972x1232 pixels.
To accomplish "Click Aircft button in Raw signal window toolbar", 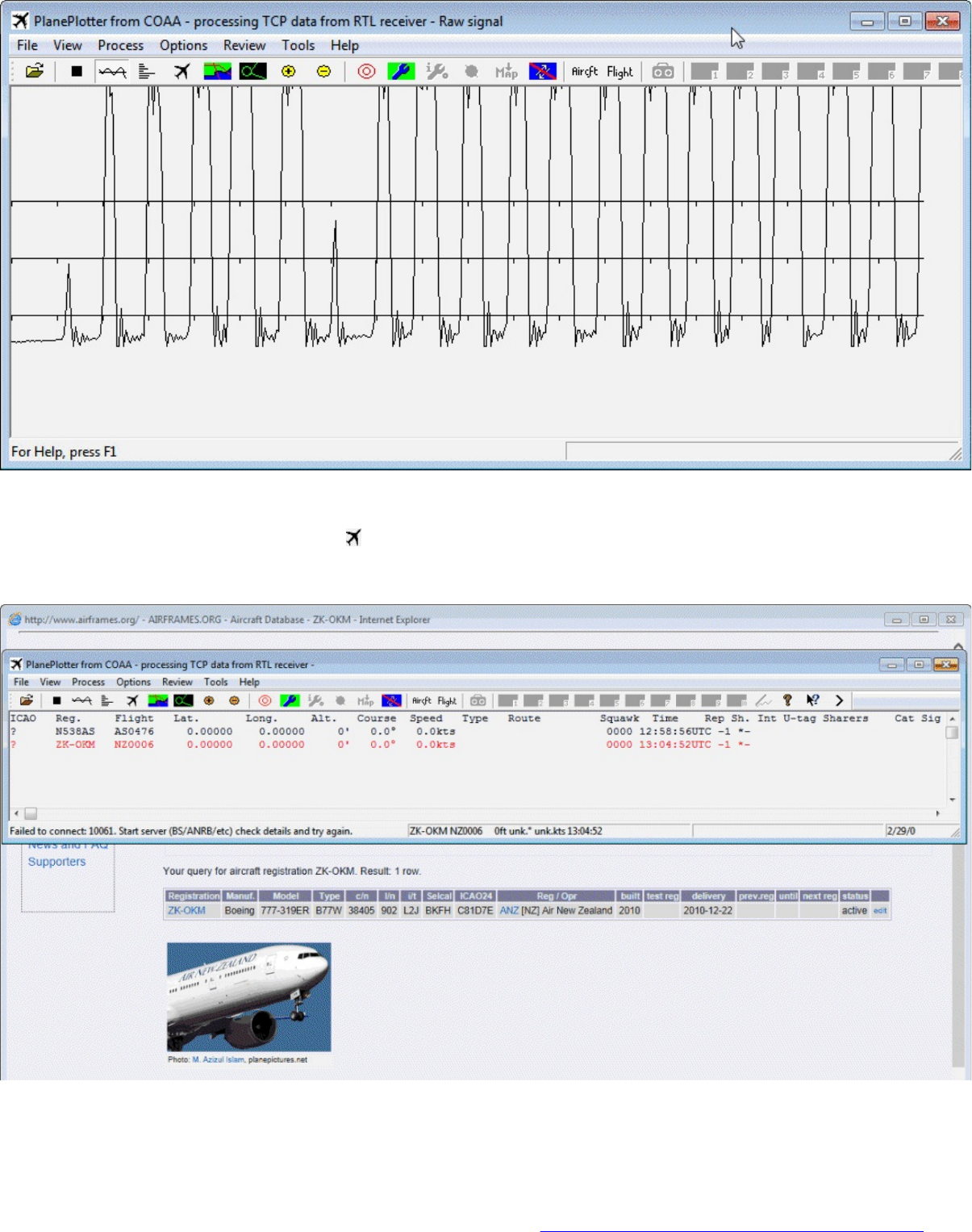I will [585, 71].
